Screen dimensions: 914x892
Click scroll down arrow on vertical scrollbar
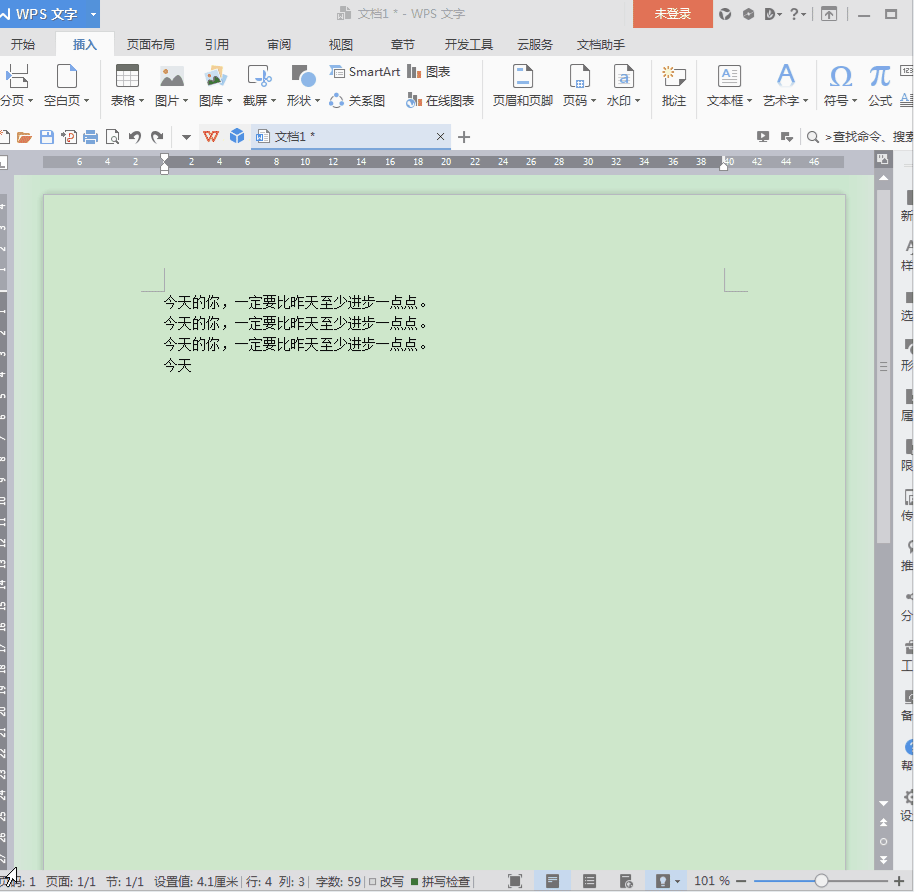click(x=884, y=803)
